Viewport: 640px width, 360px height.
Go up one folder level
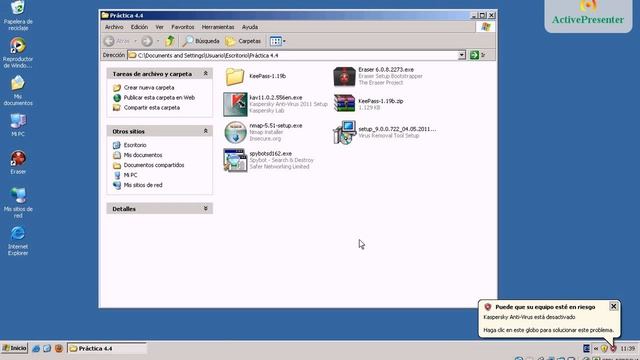pos(170,41)
